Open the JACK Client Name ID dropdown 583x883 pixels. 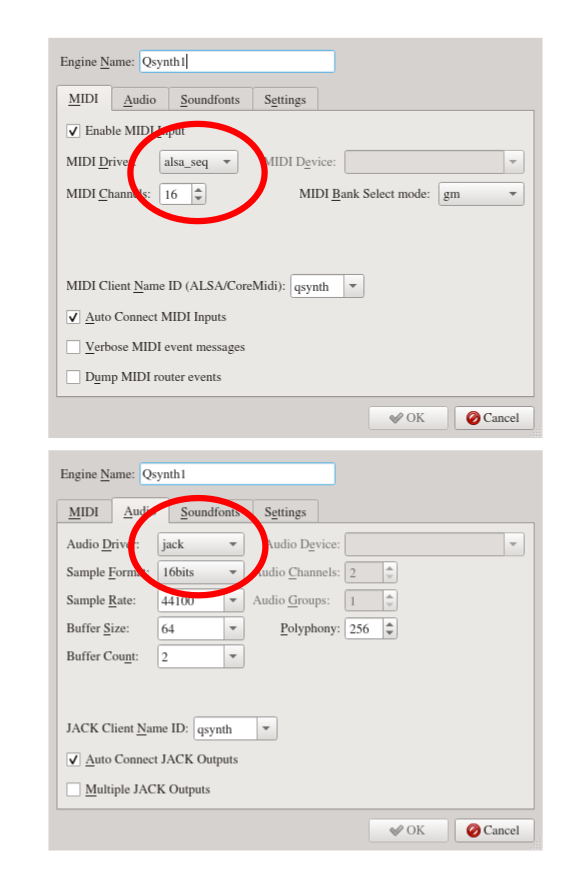point(266,729)
